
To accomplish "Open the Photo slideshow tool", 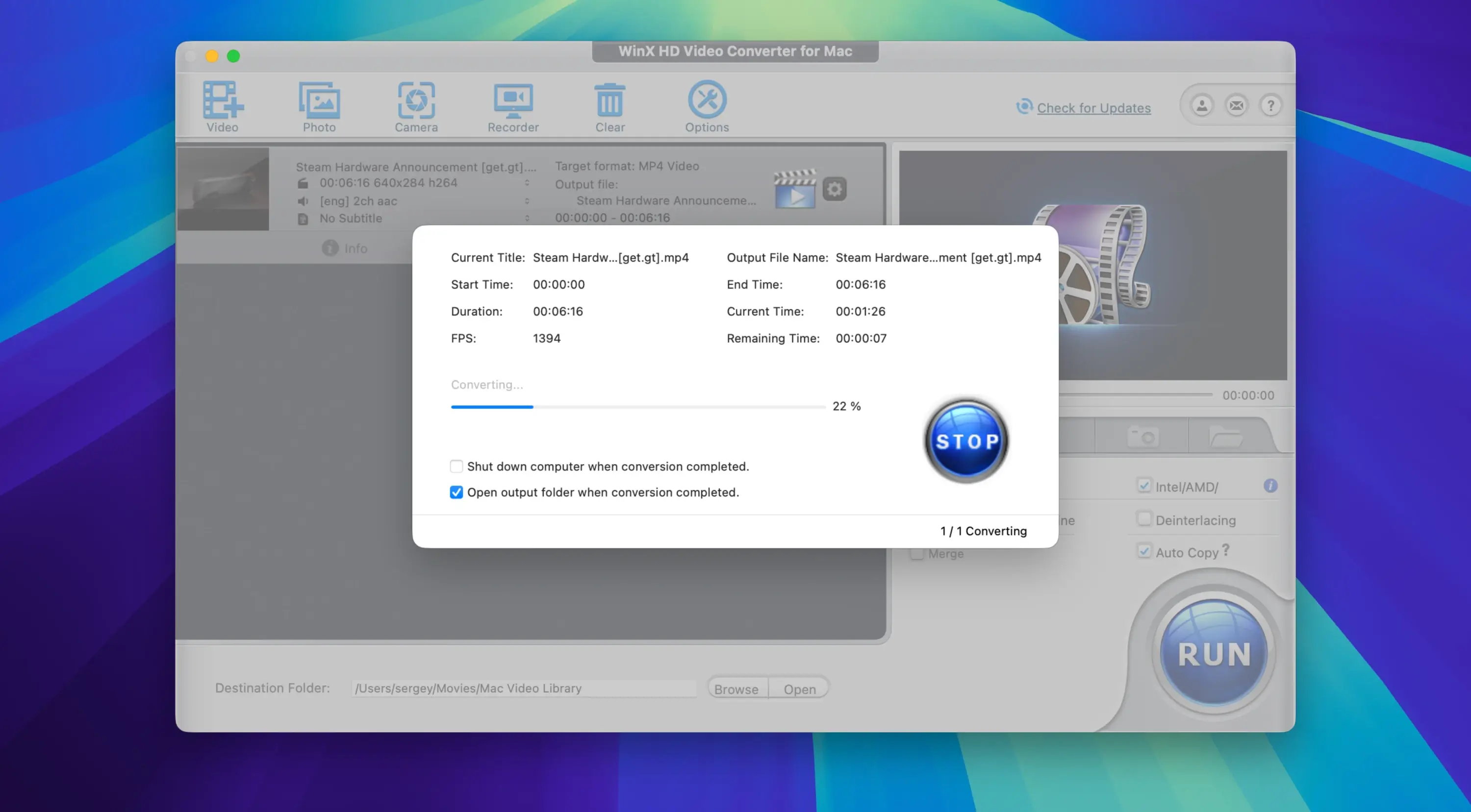I will pyautogui.click(x=319, y=106).
